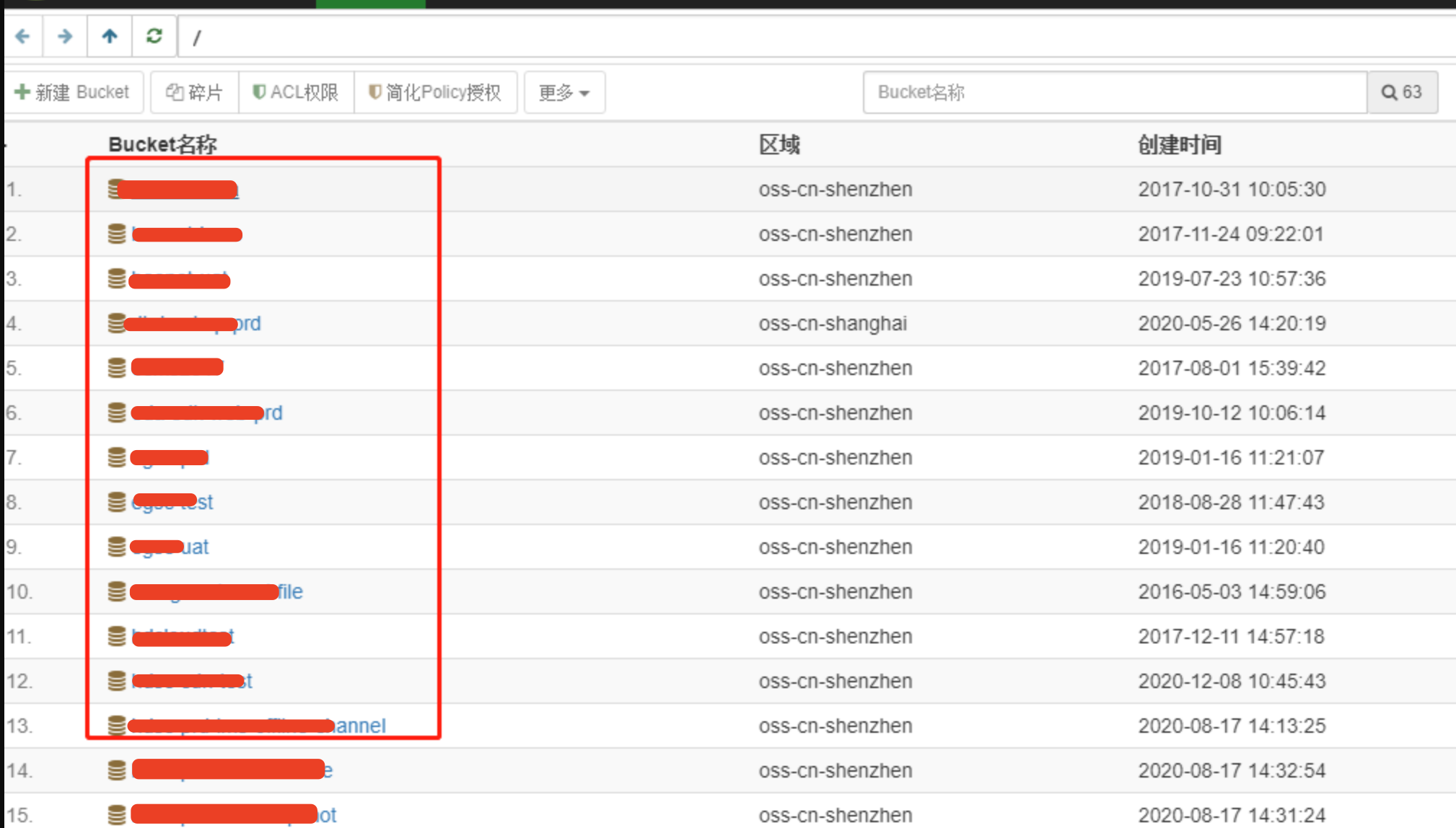1456x828 pixels.
Task: Navigate up one level with up arrow
Action: point(110,36)
